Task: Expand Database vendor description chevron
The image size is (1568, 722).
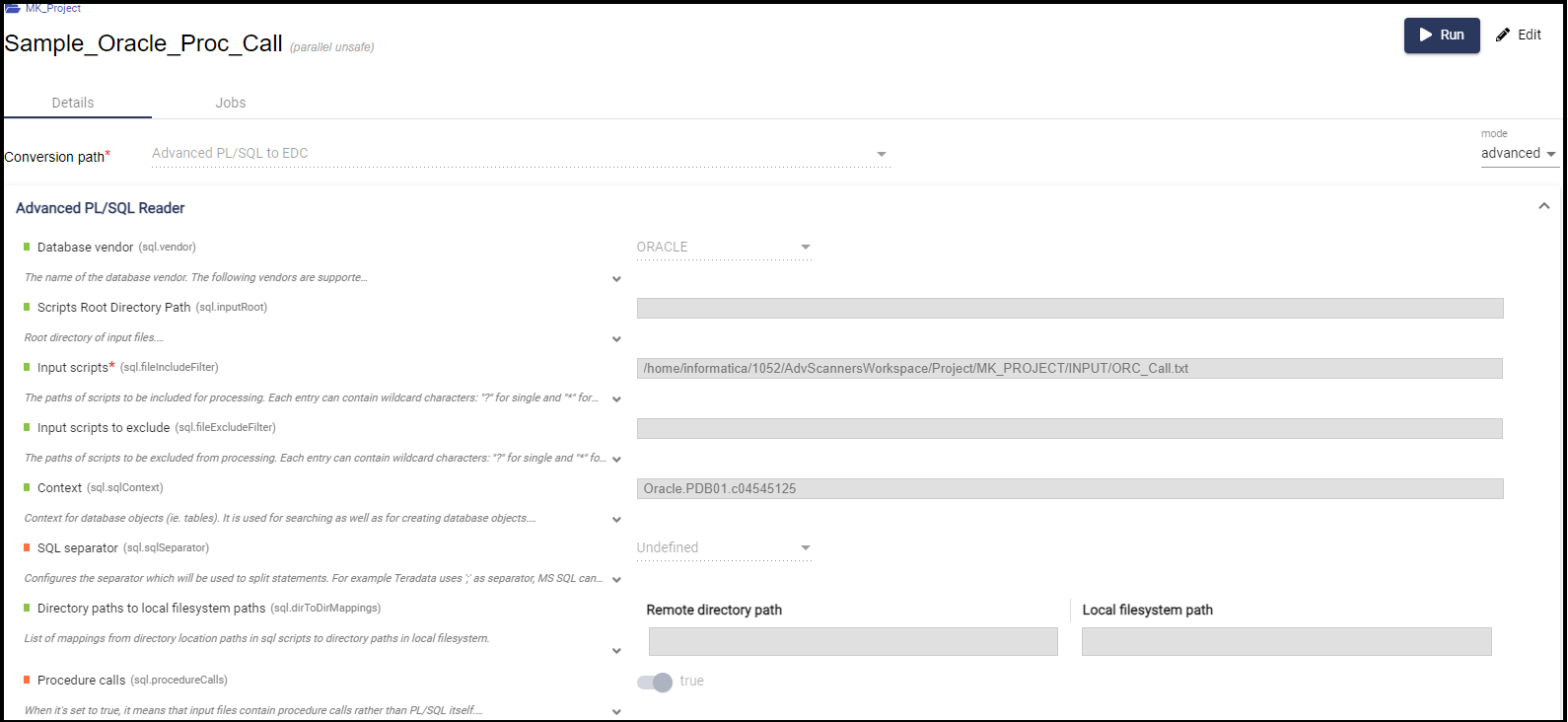Action: click(616, 279)
